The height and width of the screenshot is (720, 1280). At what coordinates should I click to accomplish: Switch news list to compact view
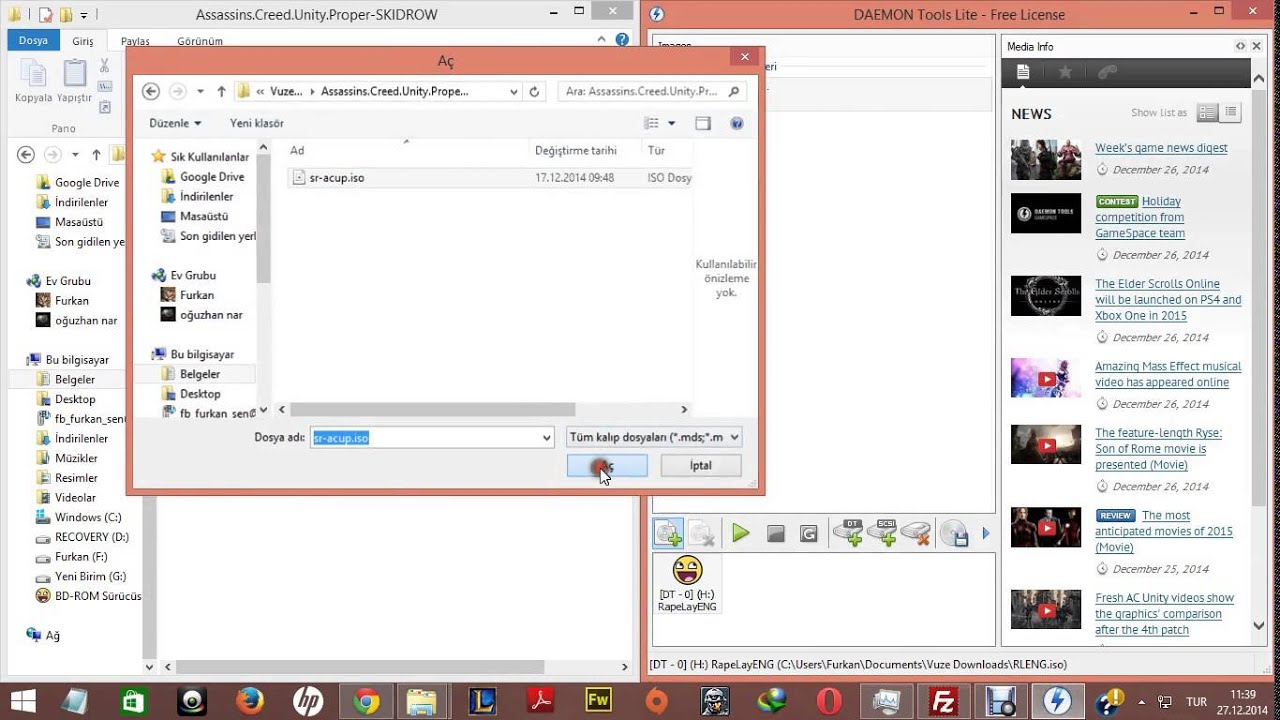pos(1231,113)
